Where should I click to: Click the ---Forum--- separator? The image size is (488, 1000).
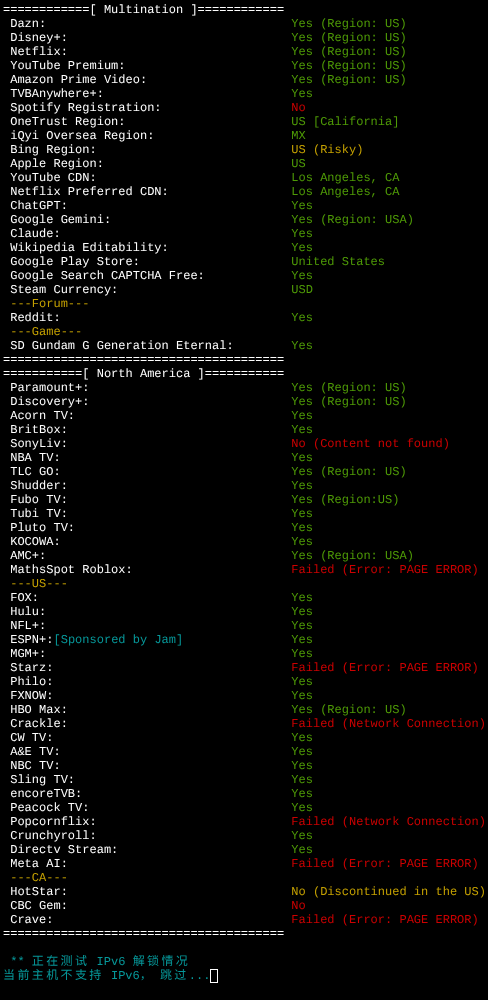click(x=50, y=304)
